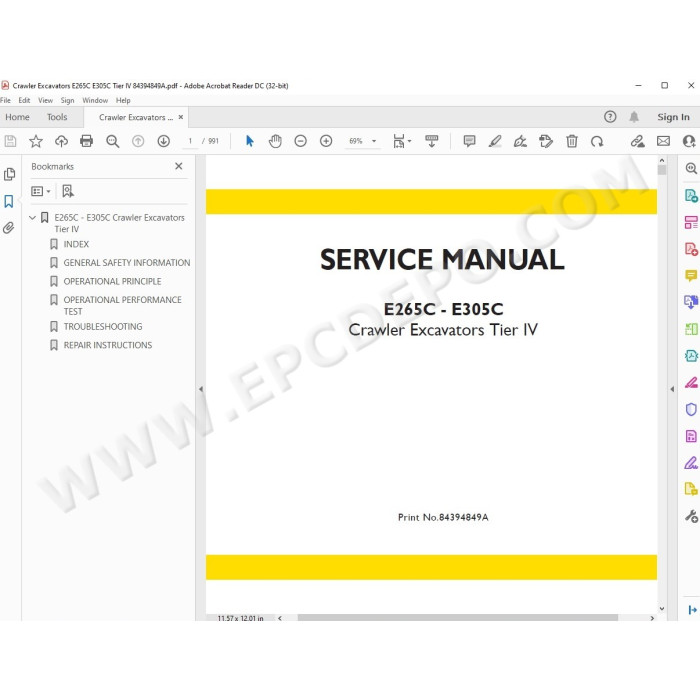This screenshot has width=700, height=700.
Task: Jump to TROUBLESHOOTING bookmark
Action: pos(103,327)
